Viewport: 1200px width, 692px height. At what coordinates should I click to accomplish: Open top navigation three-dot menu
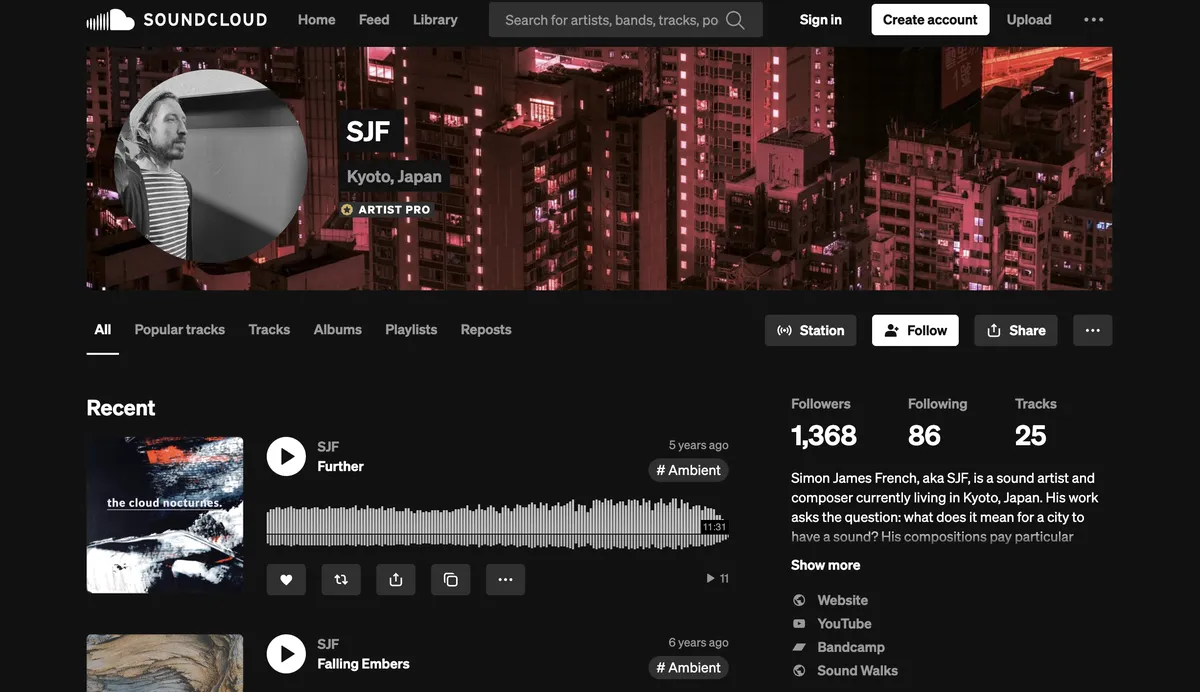tap(1094, 20)
